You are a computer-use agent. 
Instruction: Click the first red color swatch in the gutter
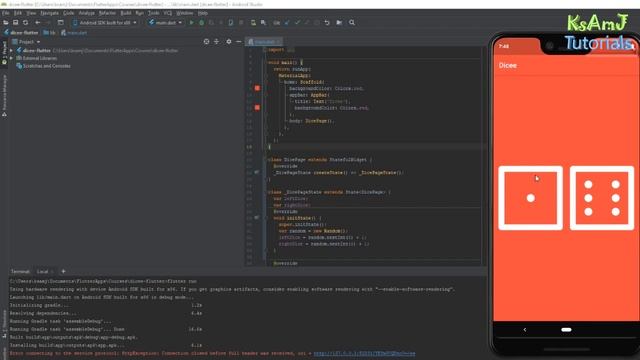point(257,88)
